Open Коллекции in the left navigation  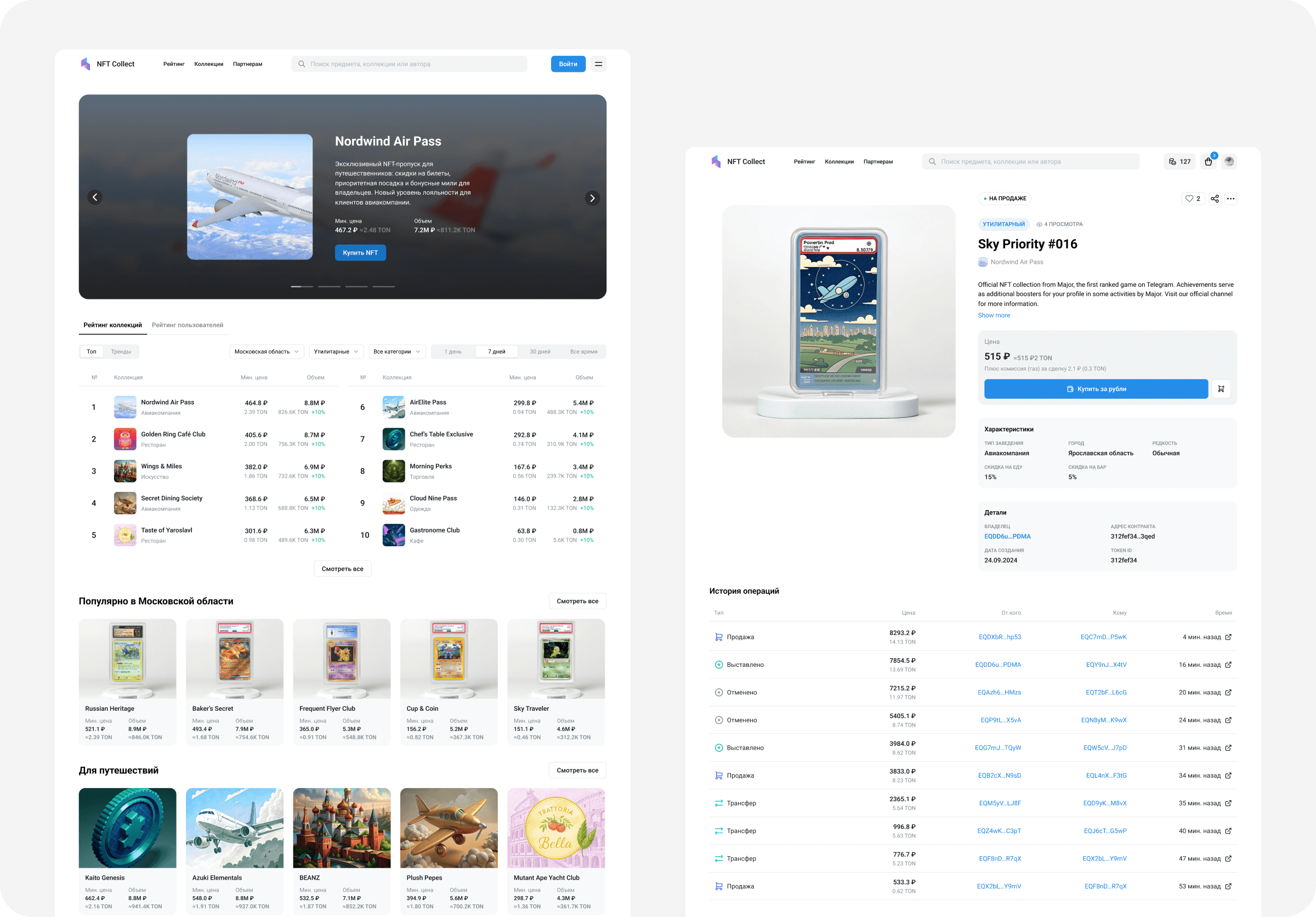point(208,64)
